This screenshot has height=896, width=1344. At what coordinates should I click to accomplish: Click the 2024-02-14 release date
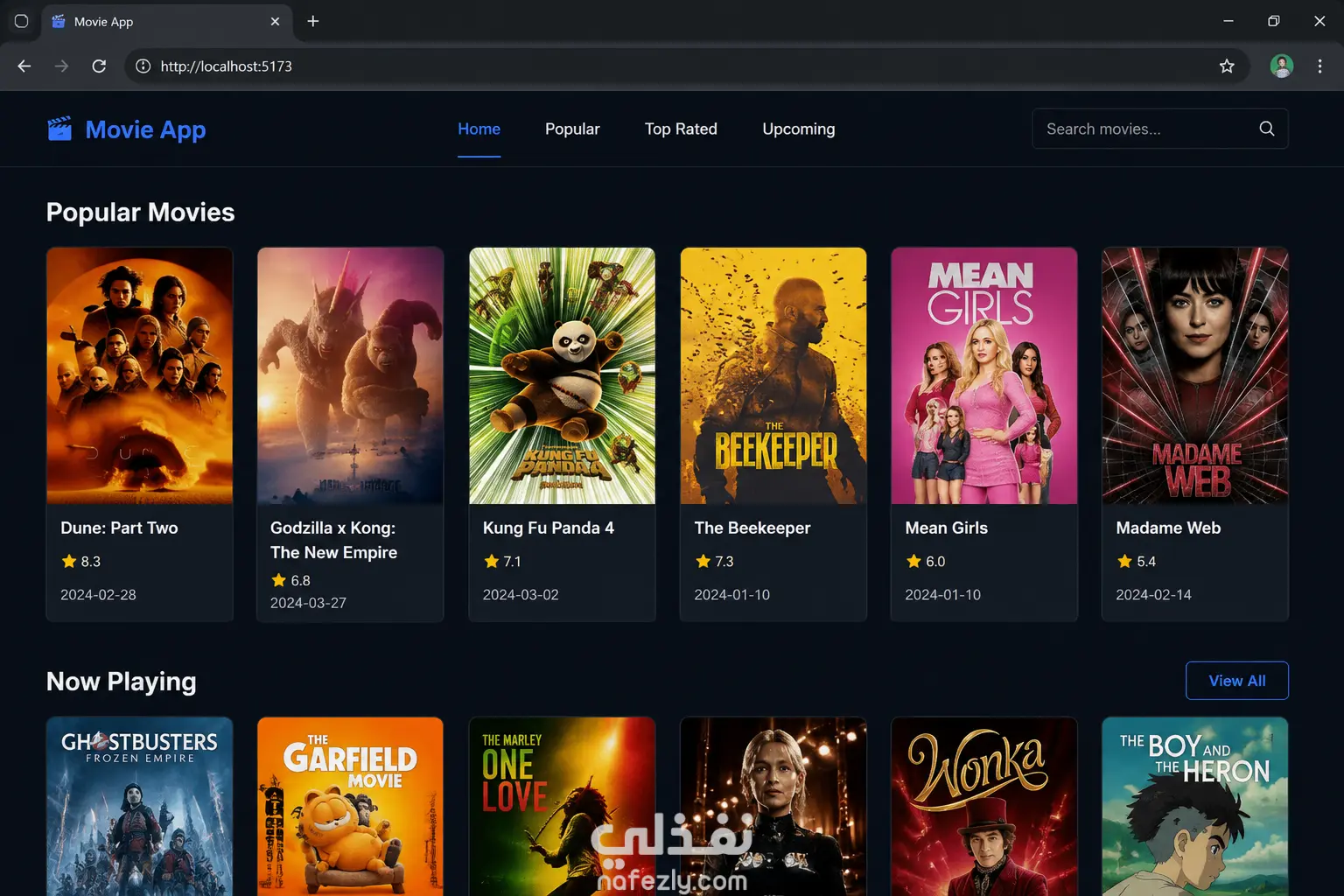pyautogui.click(x=1153, y=595)
